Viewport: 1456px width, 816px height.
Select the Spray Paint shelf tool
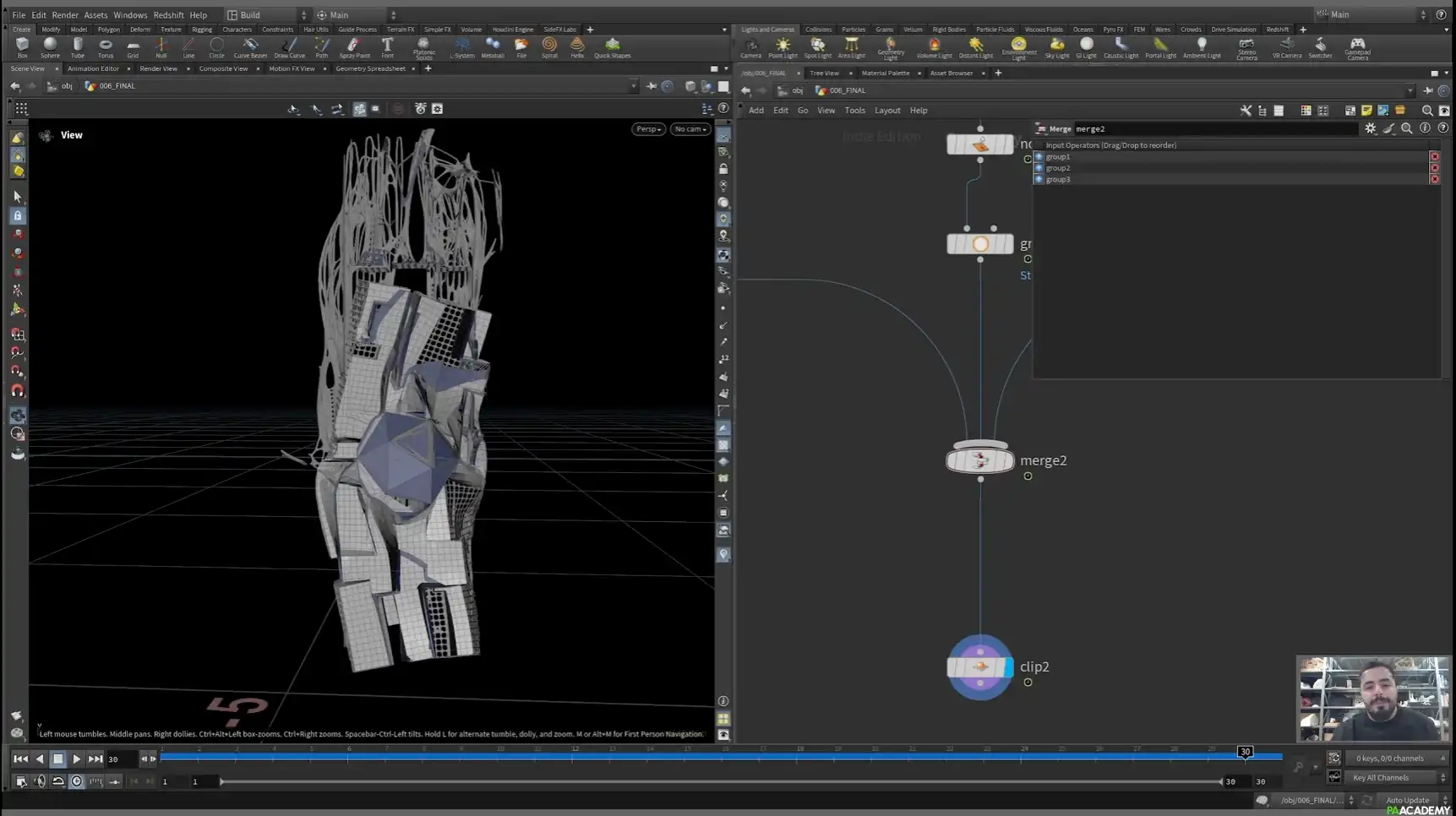coord(354,46)
